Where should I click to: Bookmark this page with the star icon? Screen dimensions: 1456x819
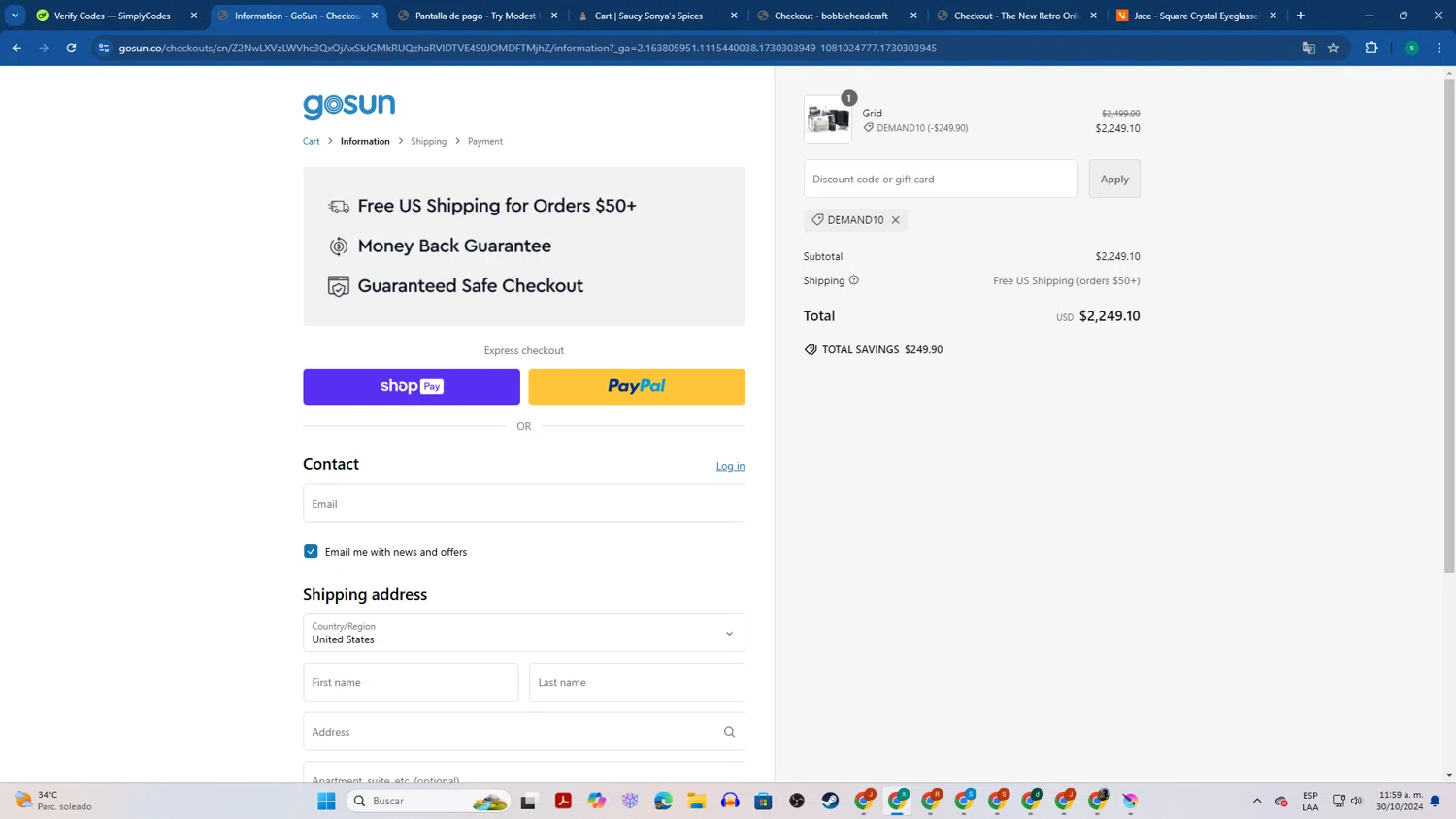[1334, 48]
